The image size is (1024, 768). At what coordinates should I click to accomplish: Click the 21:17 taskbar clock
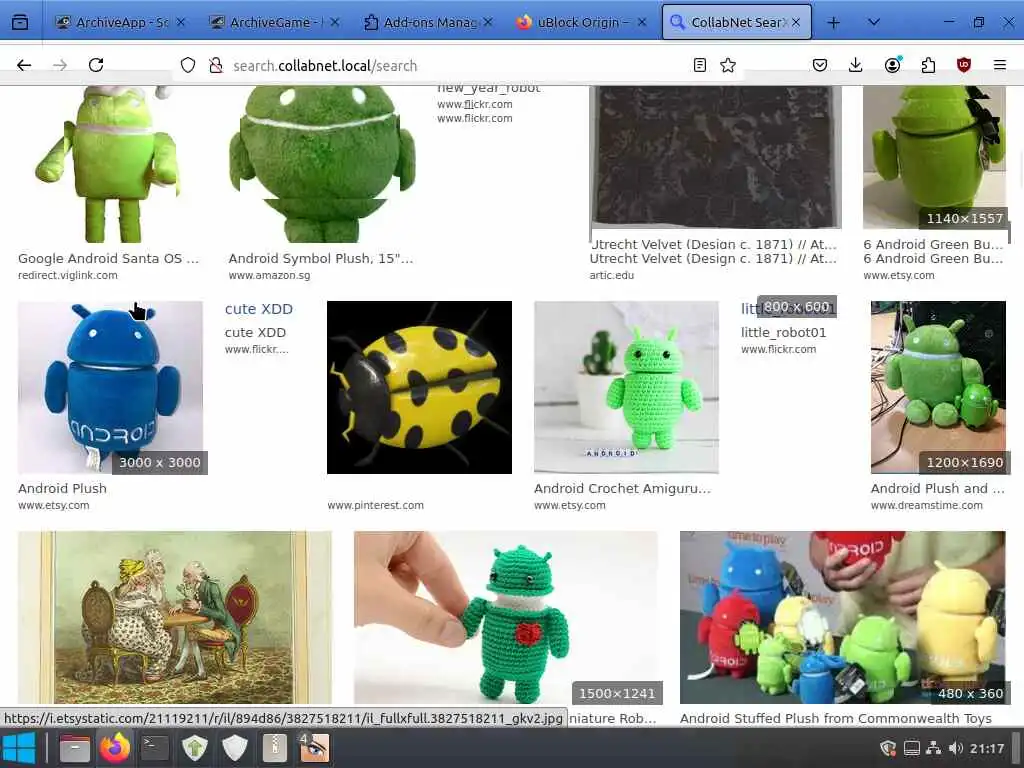[986, 748]
